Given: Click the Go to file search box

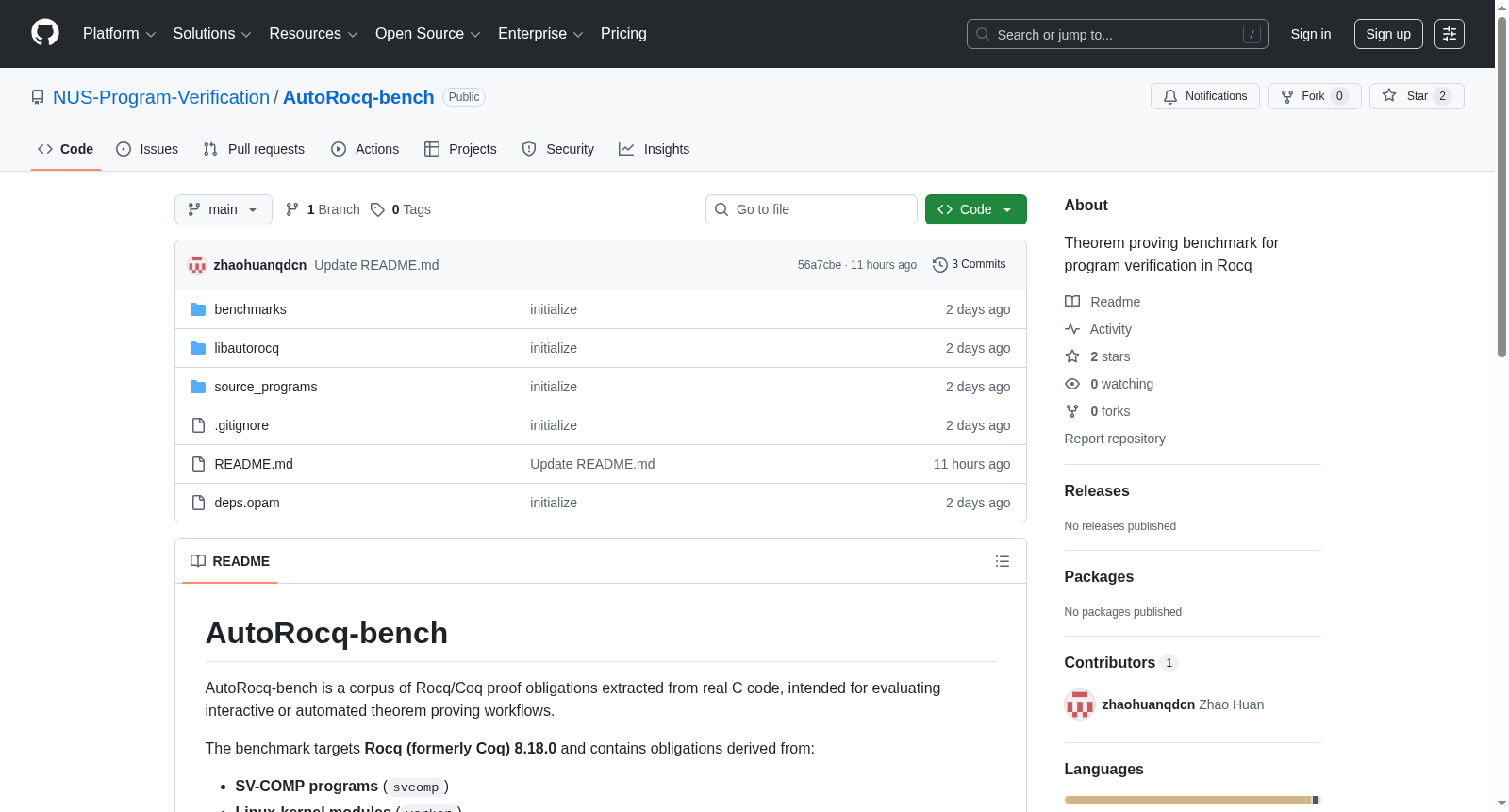Looking at the screenshot, I should (x=811, y=209).
